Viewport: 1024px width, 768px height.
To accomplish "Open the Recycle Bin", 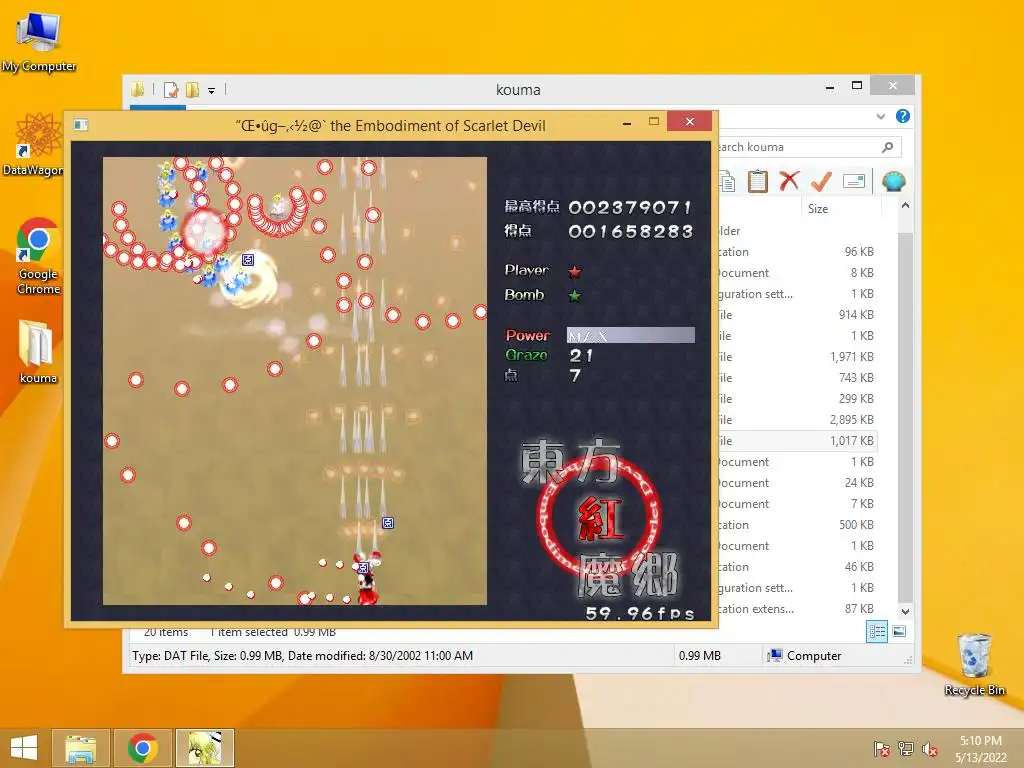I will (x=974, y=665).
